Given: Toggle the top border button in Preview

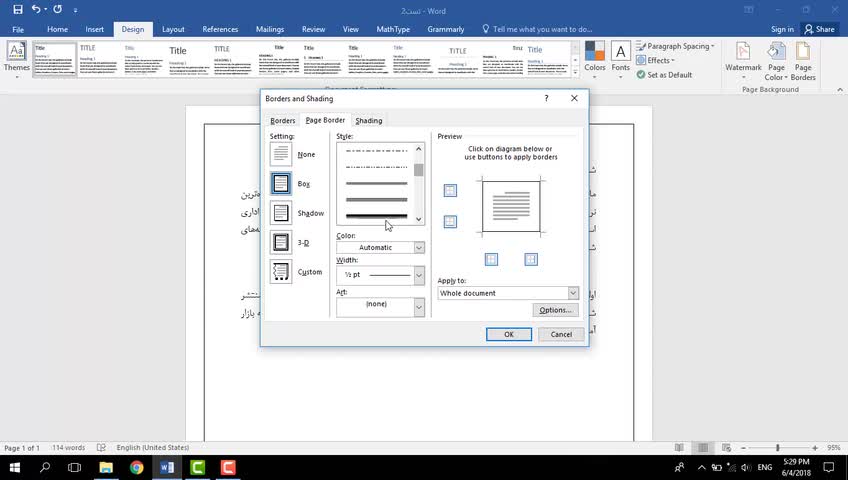Looking at the screenshot, I should pos(450,190).
